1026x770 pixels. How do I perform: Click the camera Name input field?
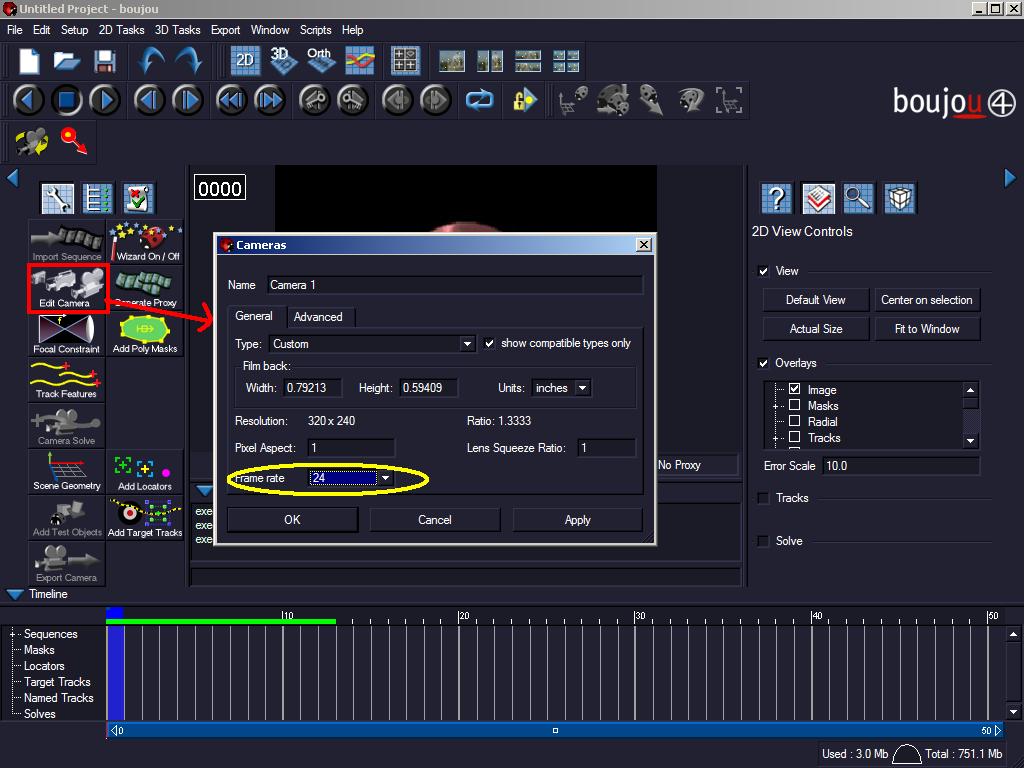point(455,285)
